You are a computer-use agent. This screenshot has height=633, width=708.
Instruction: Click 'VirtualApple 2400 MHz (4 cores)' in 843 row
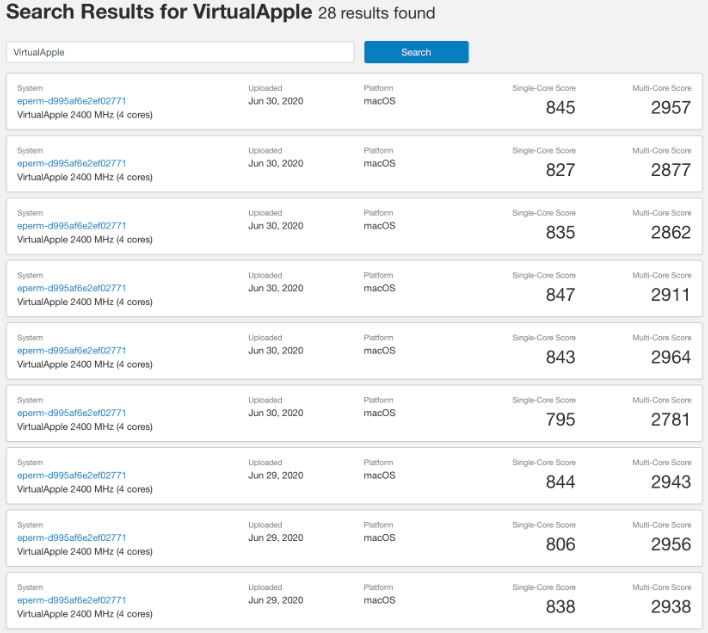pos(85,364)
